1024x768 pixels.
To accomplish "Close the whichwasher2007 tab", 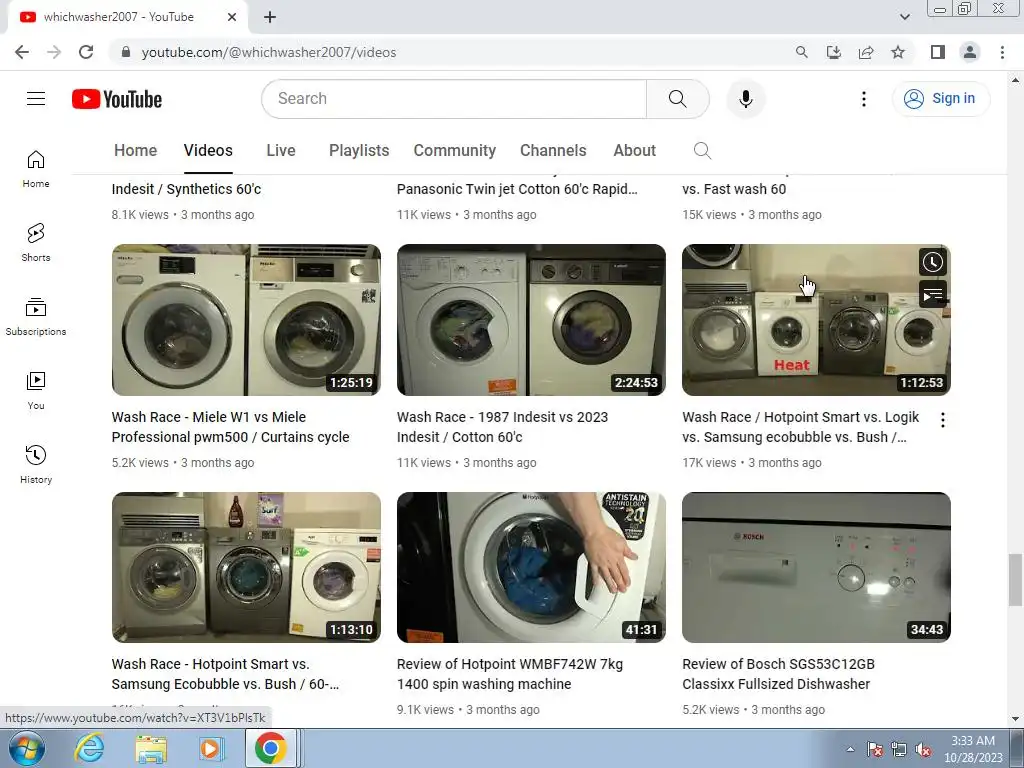I will [232, 18].
